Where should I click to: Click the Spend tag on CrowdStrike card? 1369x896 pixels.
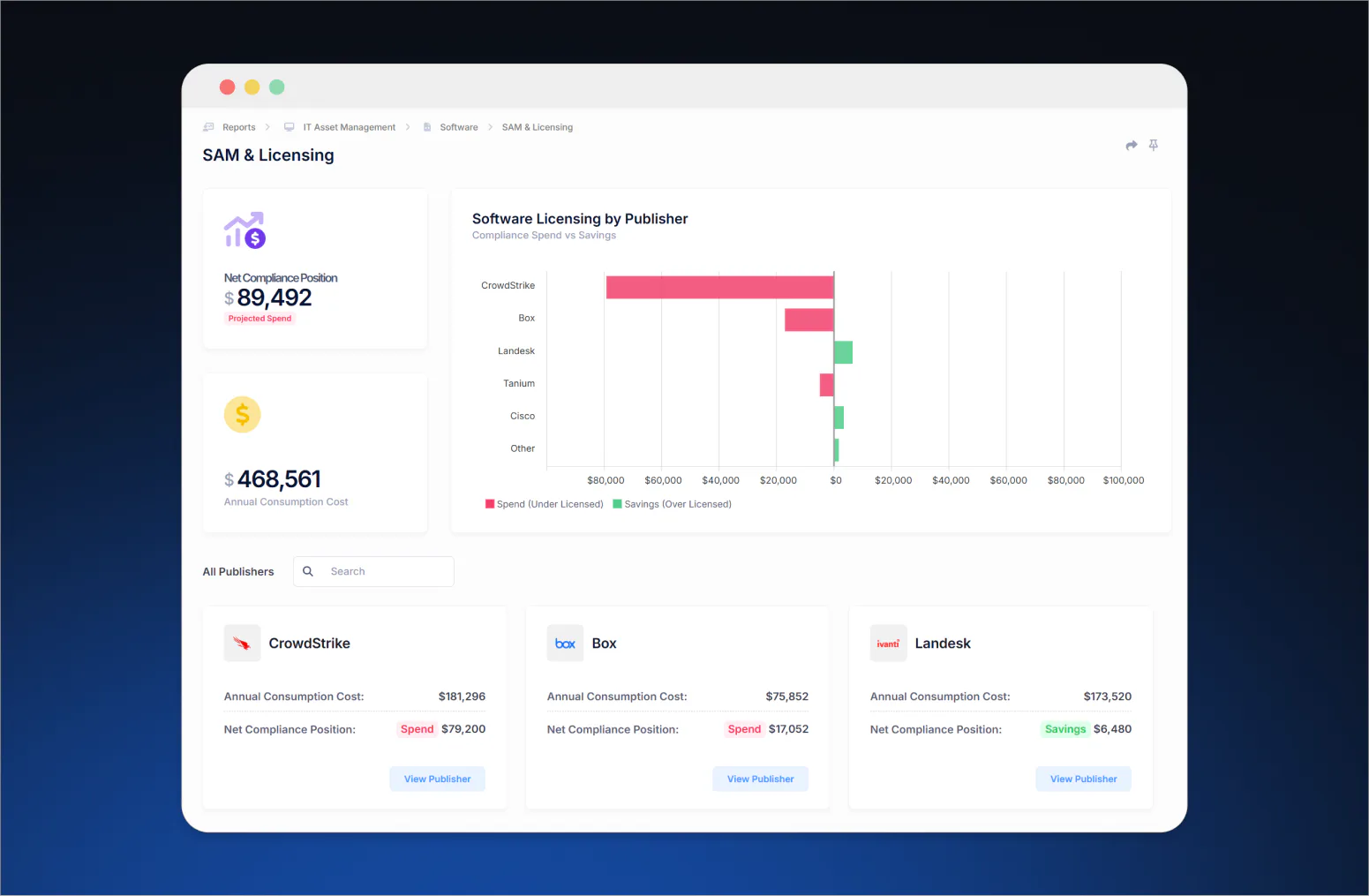(417, 729)
